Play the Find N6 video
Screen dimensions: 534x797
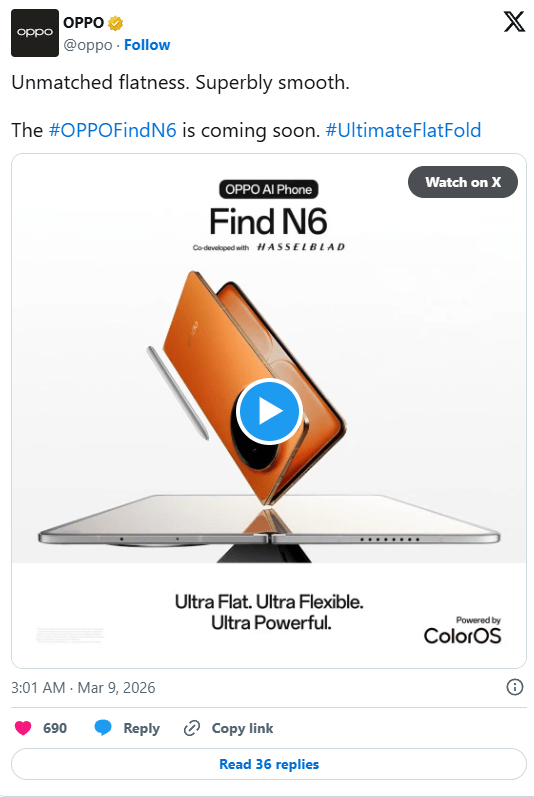point(269,411)
